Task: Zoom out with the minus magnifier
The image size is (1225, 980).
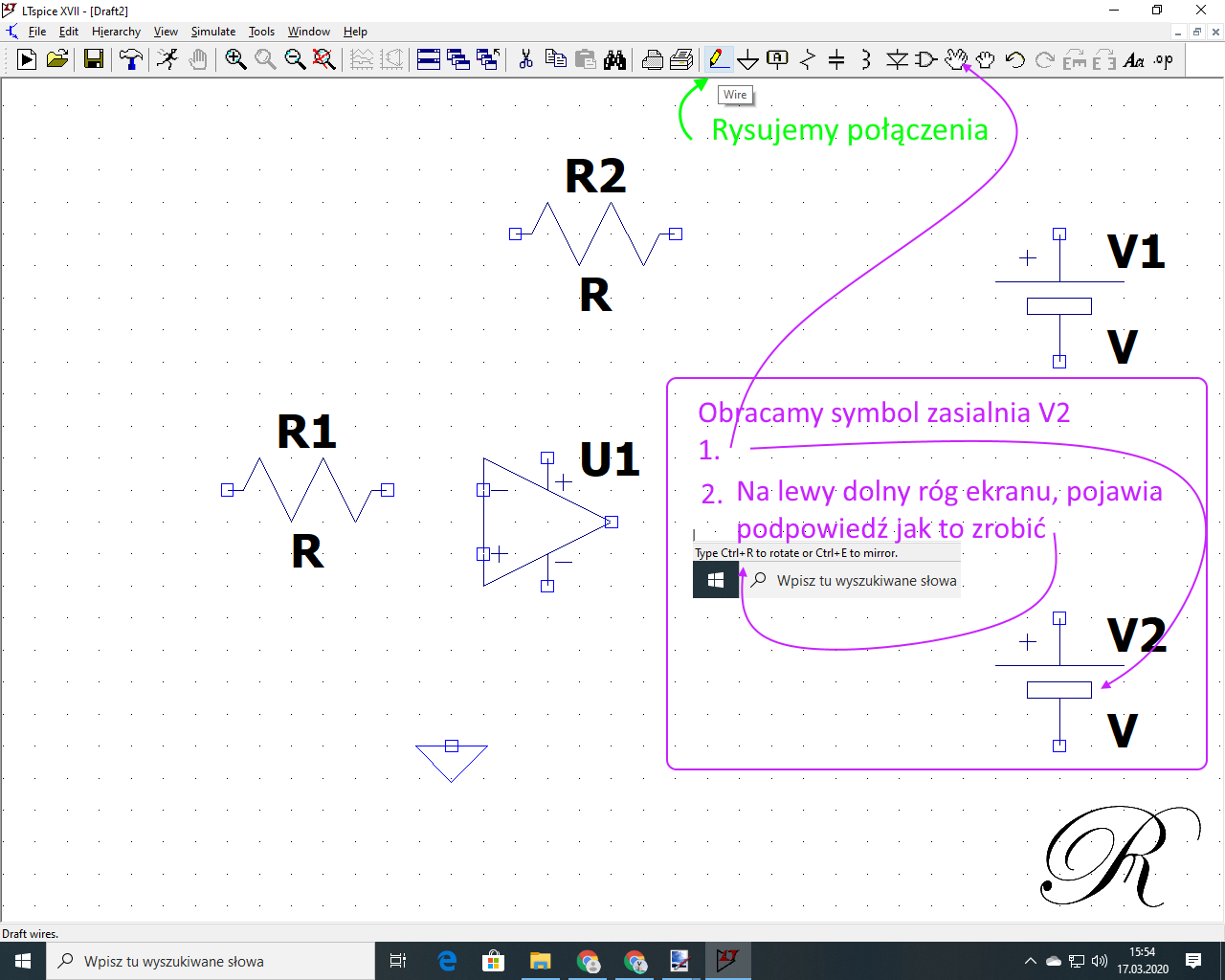Action: [295, 59]
